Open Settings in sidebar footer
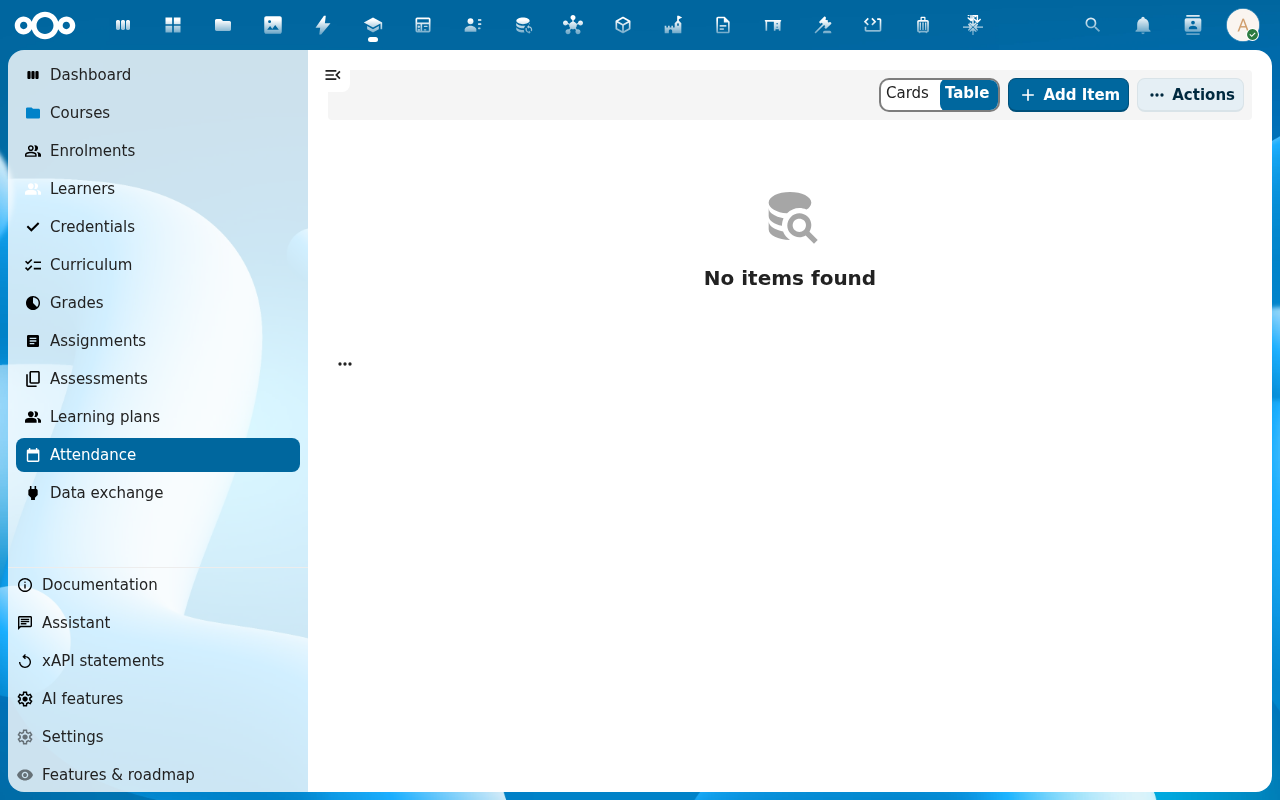This screenshot has width=1280, height=800. (158, 737)
